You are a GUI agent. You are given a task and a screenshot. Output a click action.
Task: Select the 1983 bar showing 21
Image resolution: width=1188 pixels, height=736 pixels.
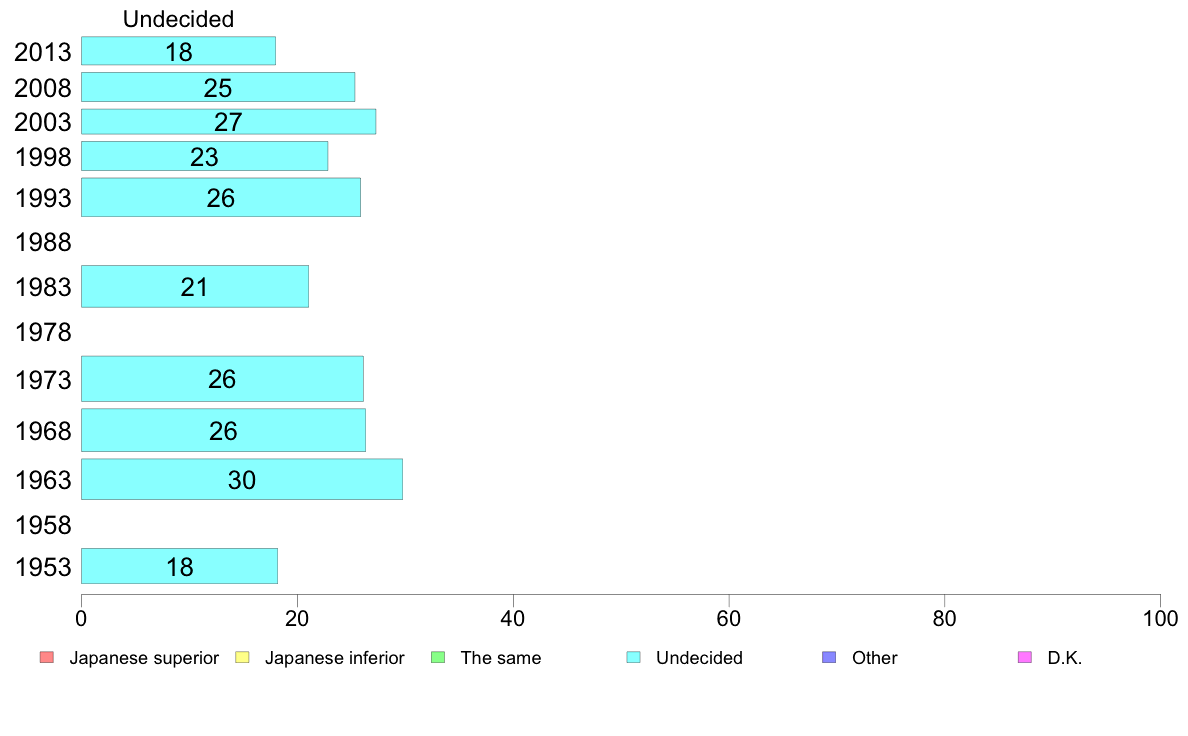point(195,287)
